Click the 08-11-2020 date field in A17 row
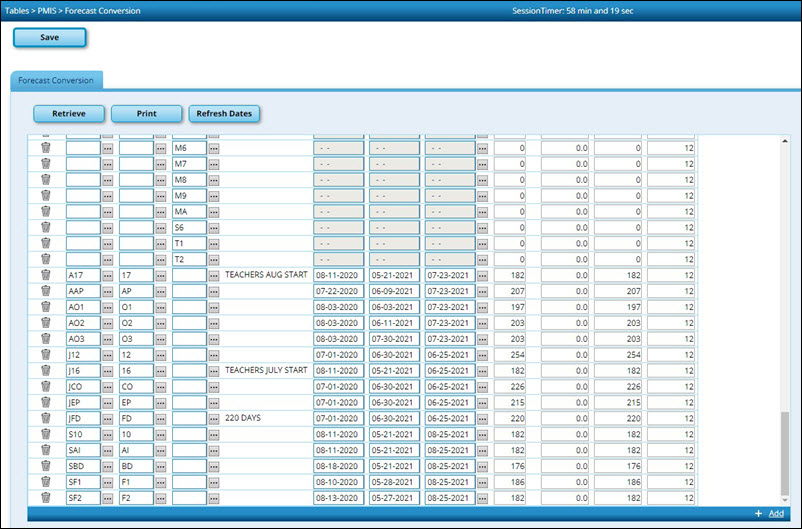The width and height of the screenshot is (802, 529). pos(338,275)
